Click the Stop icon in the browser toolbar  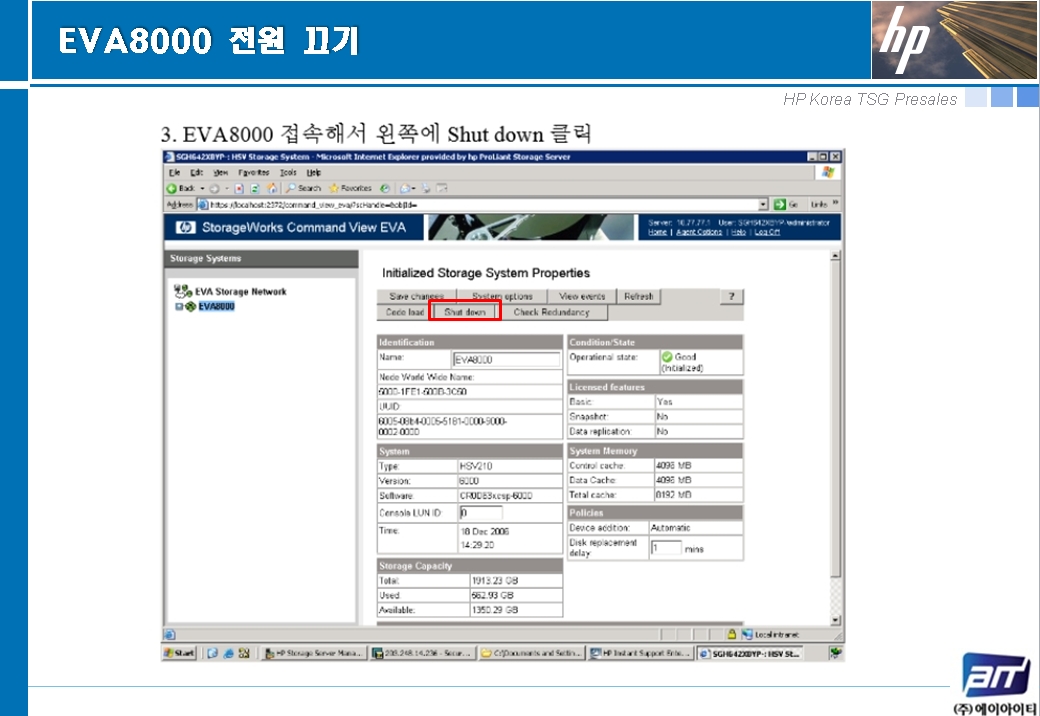tap(239, 188)
